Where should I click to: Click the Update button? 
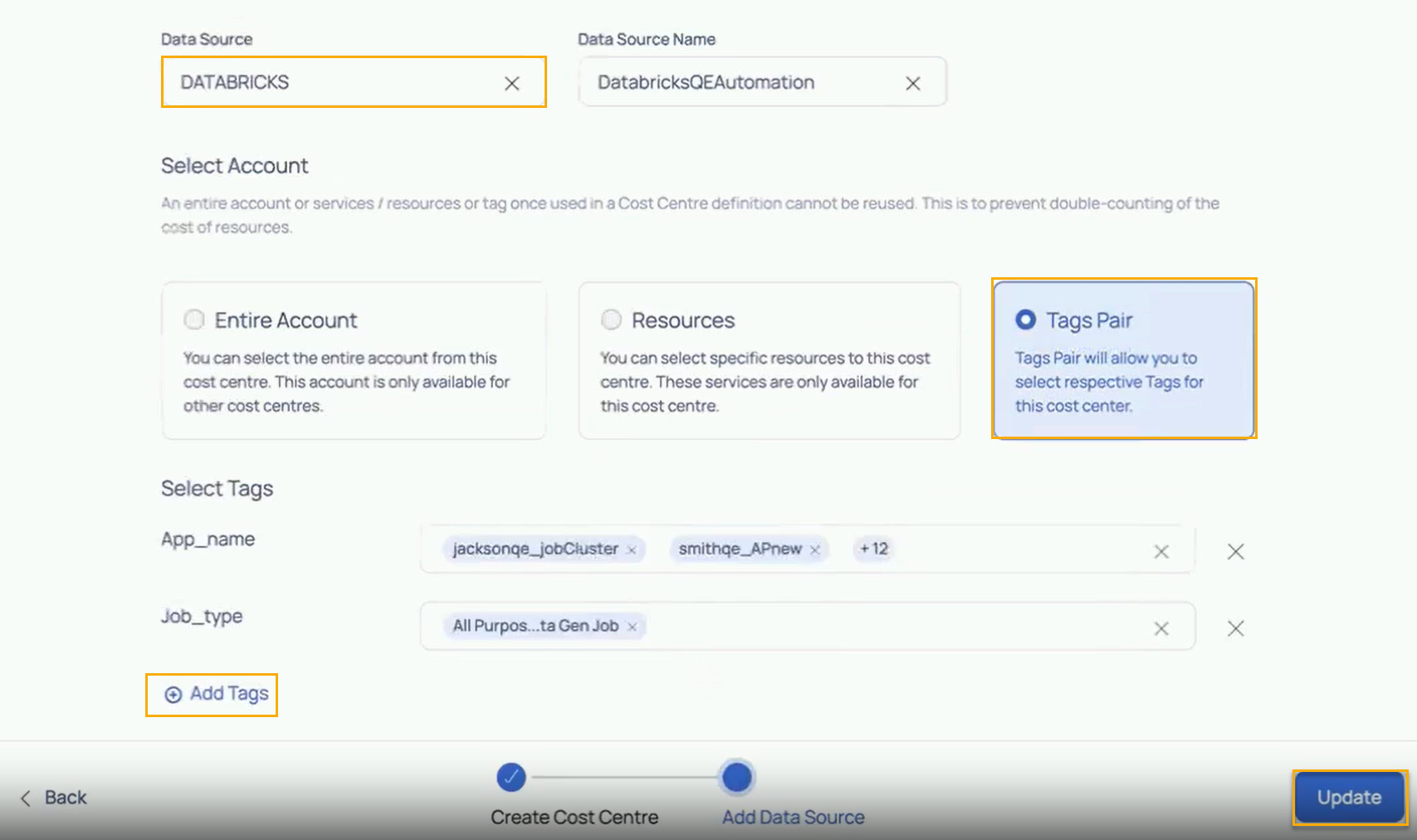1350,798
